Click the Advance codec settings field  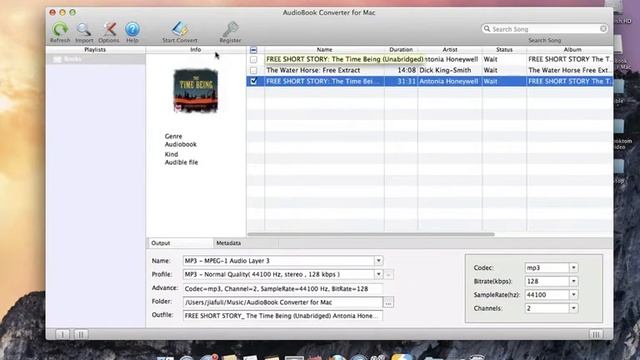point(283,289)
